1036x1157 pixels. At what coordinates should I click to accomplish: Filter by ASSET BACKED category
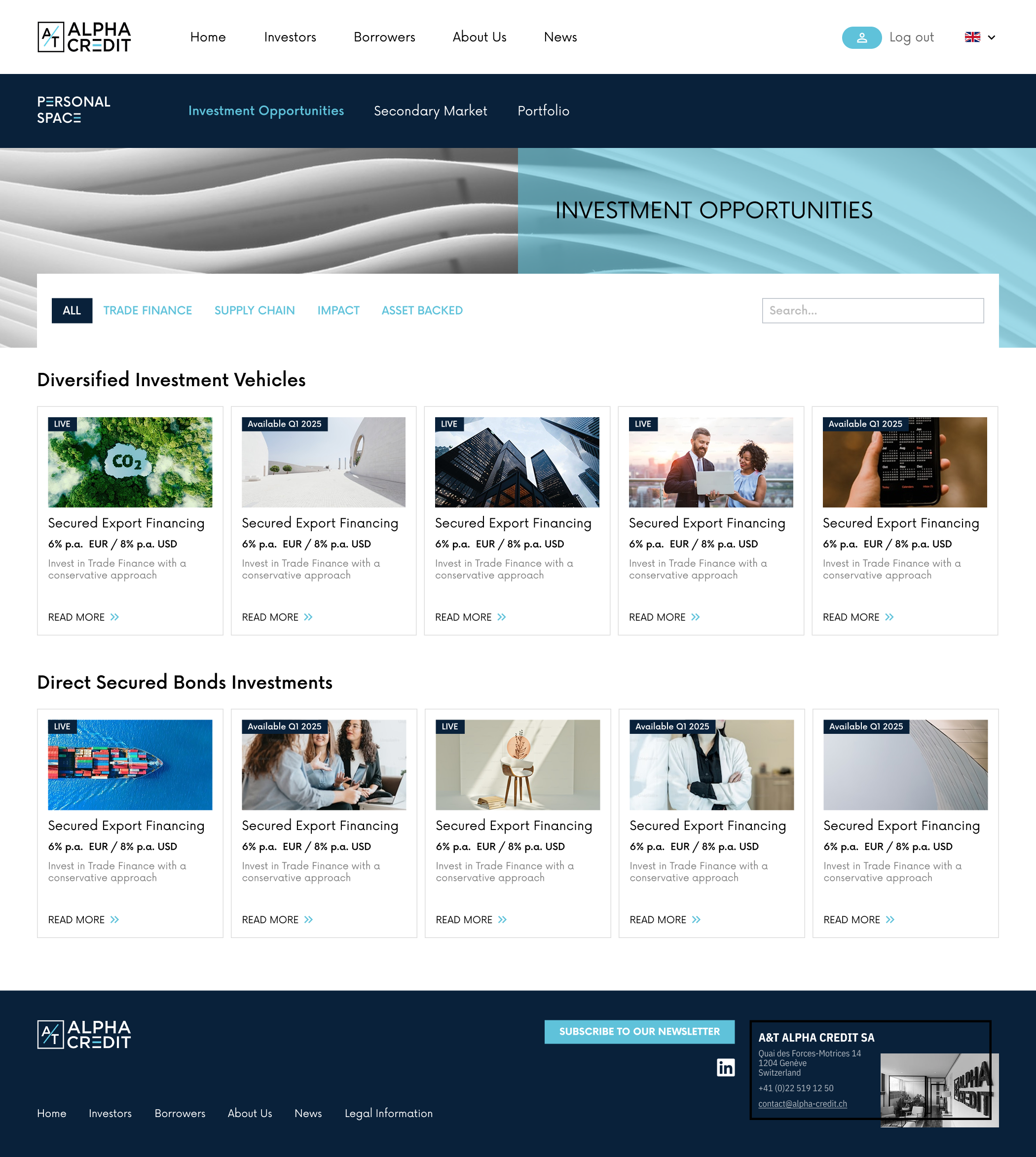[x=422, y=311]
